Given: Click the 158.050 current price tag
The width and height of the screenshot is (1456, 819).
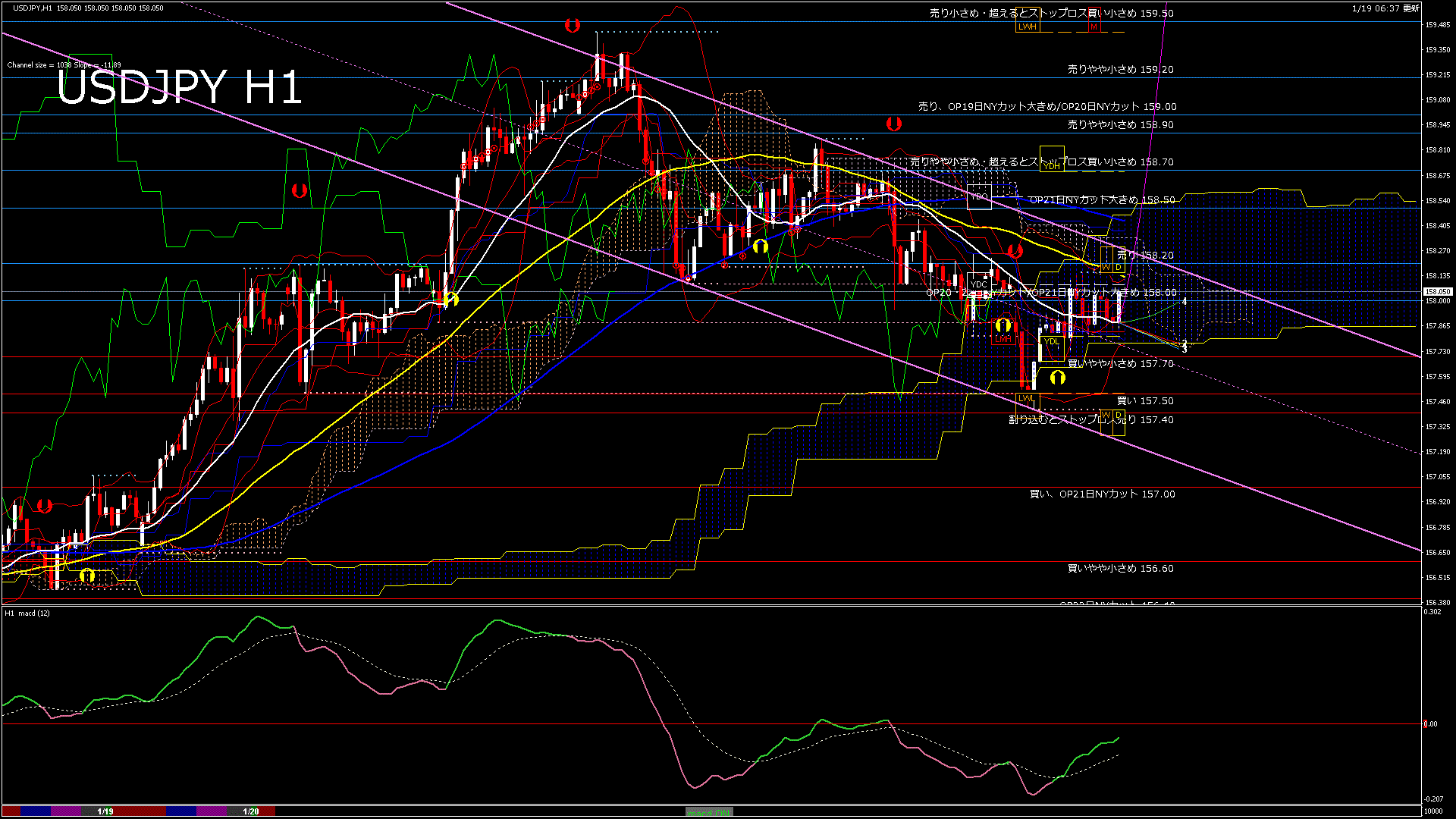Looking at the screenshot, I should pos(1437,291).
